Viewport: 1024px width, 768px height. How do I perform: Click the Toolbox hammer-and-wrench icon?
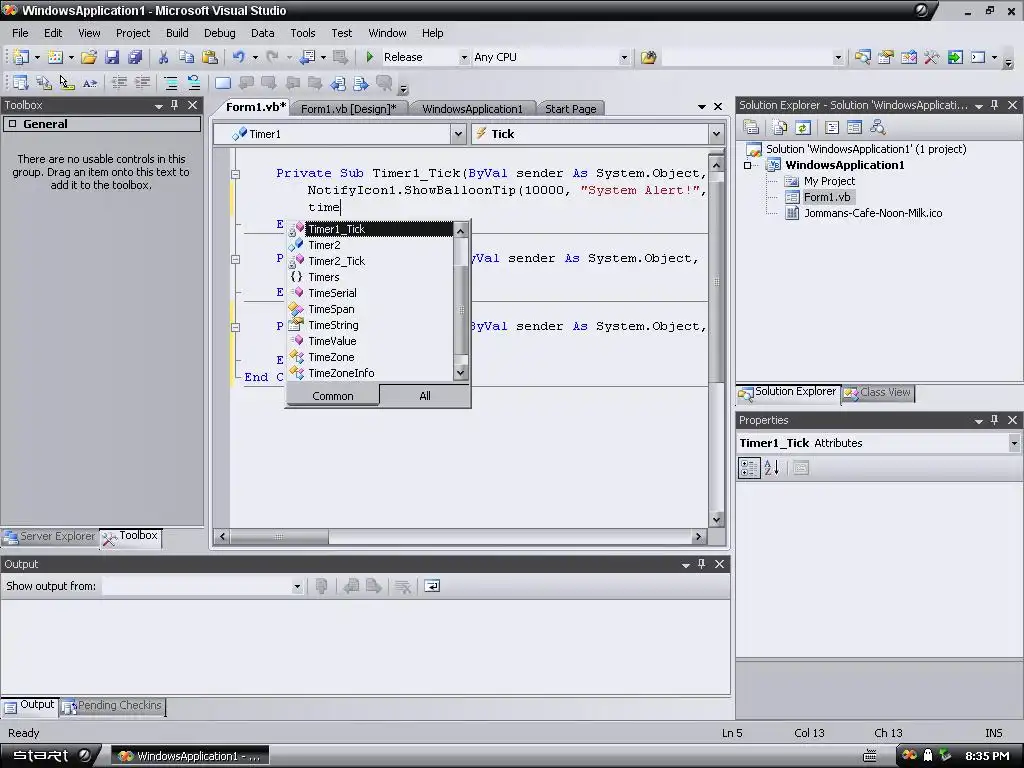pyautogui.click(x=932, y=57)
